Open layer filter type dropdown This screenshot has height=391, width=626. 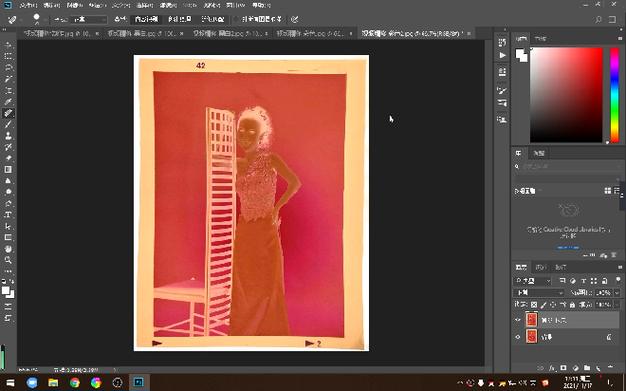pyautogui.click(x=533, y=281)
